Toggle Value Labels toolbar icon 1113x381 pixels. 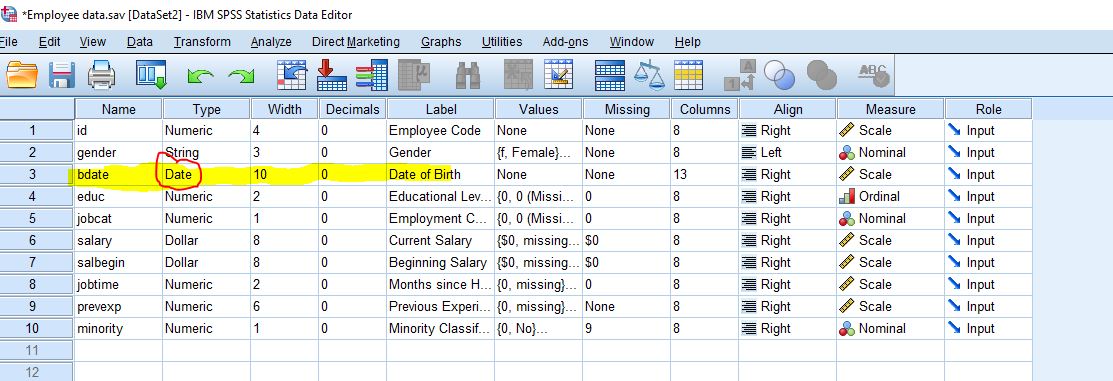click(x=740, y=74)
